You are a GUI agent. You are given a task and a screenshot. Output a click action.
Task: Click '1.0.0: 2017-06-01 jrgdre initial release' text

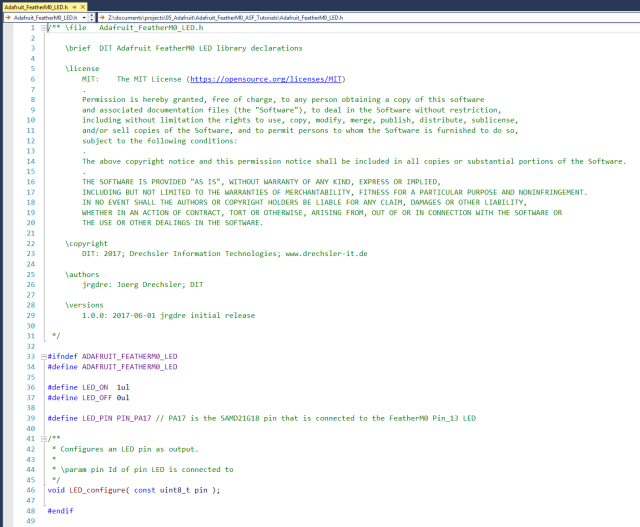169,316
